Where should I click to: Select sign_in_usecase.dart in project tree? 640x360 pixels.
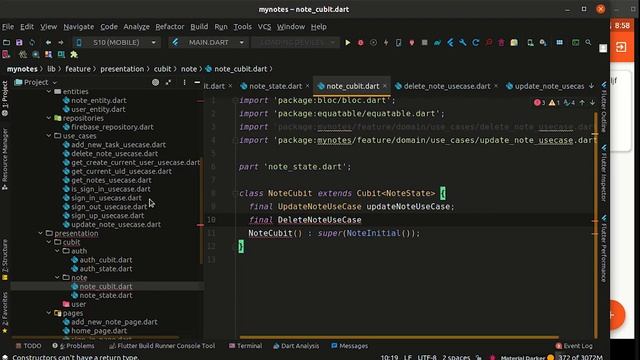coord(106,198)
